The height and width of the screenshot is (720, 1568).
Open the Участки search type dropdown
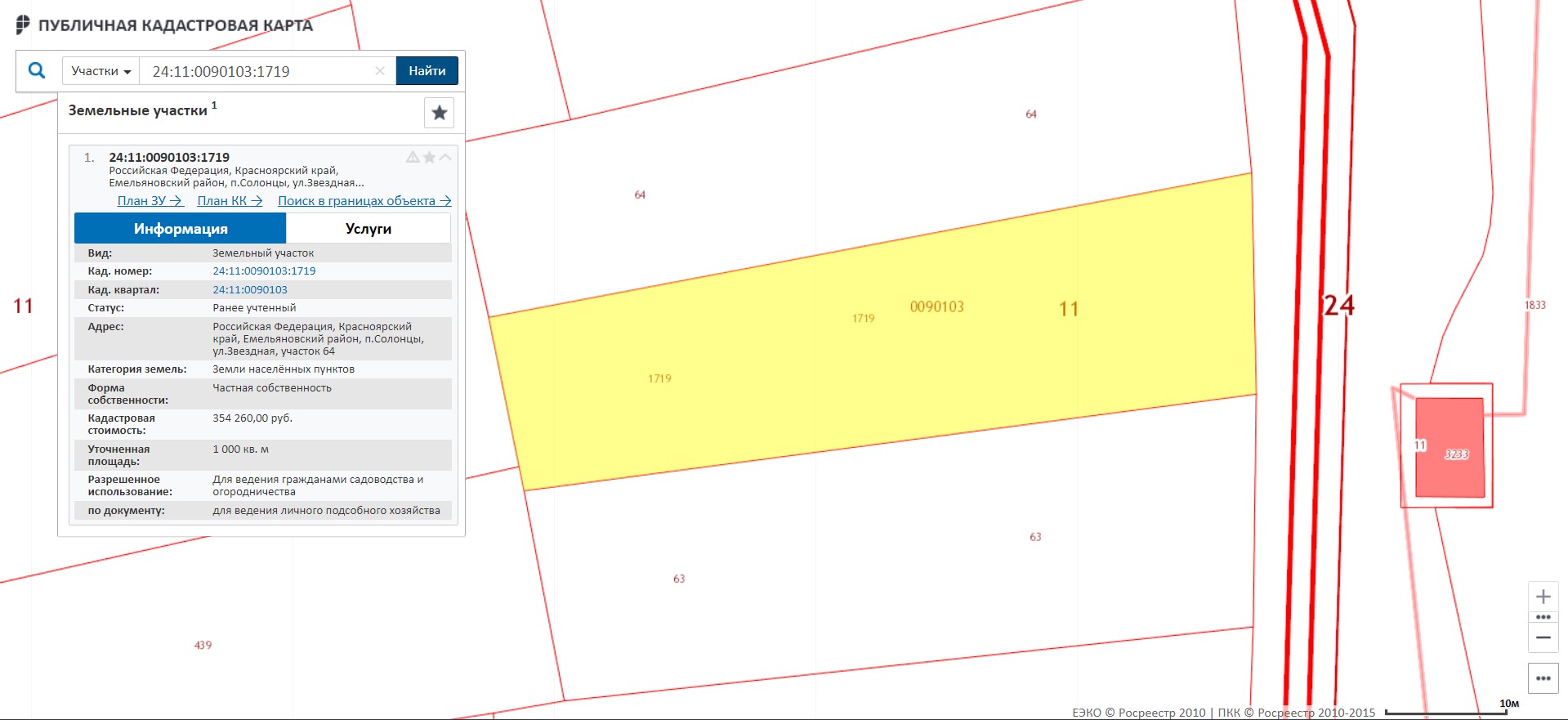coord(101,71)
